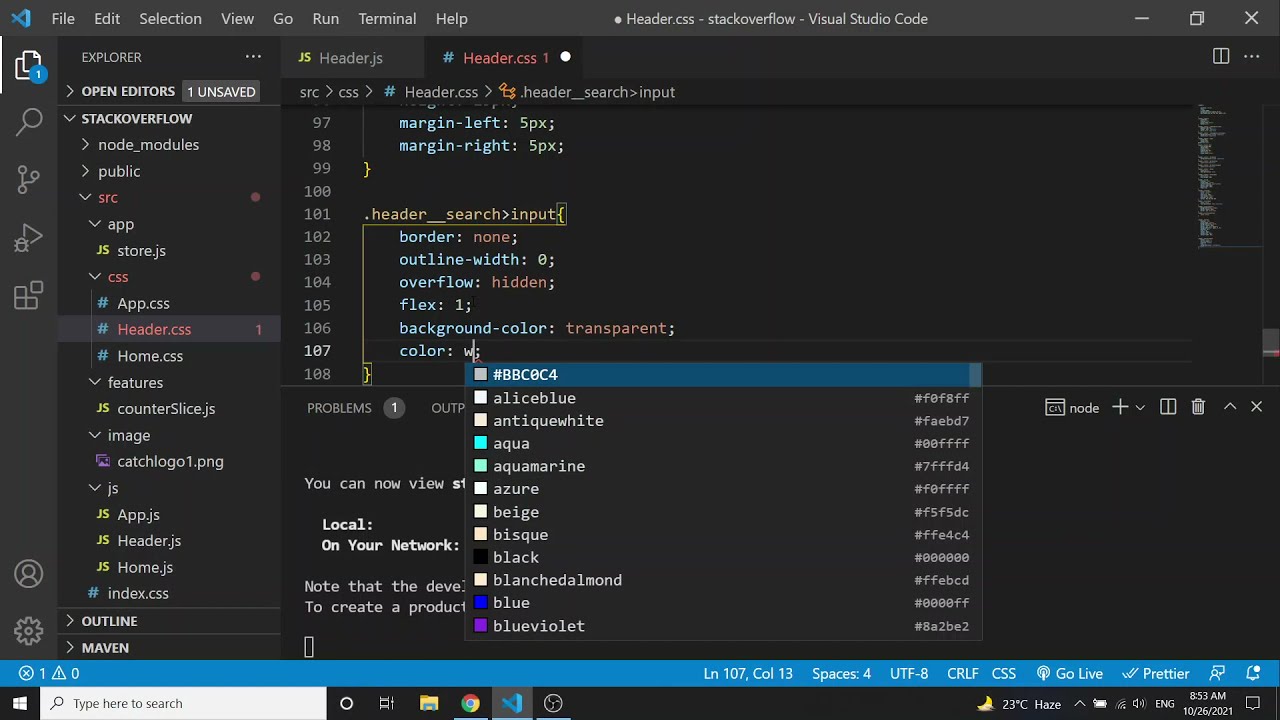
Task: Open the Help menu
Action: point(451,18)
